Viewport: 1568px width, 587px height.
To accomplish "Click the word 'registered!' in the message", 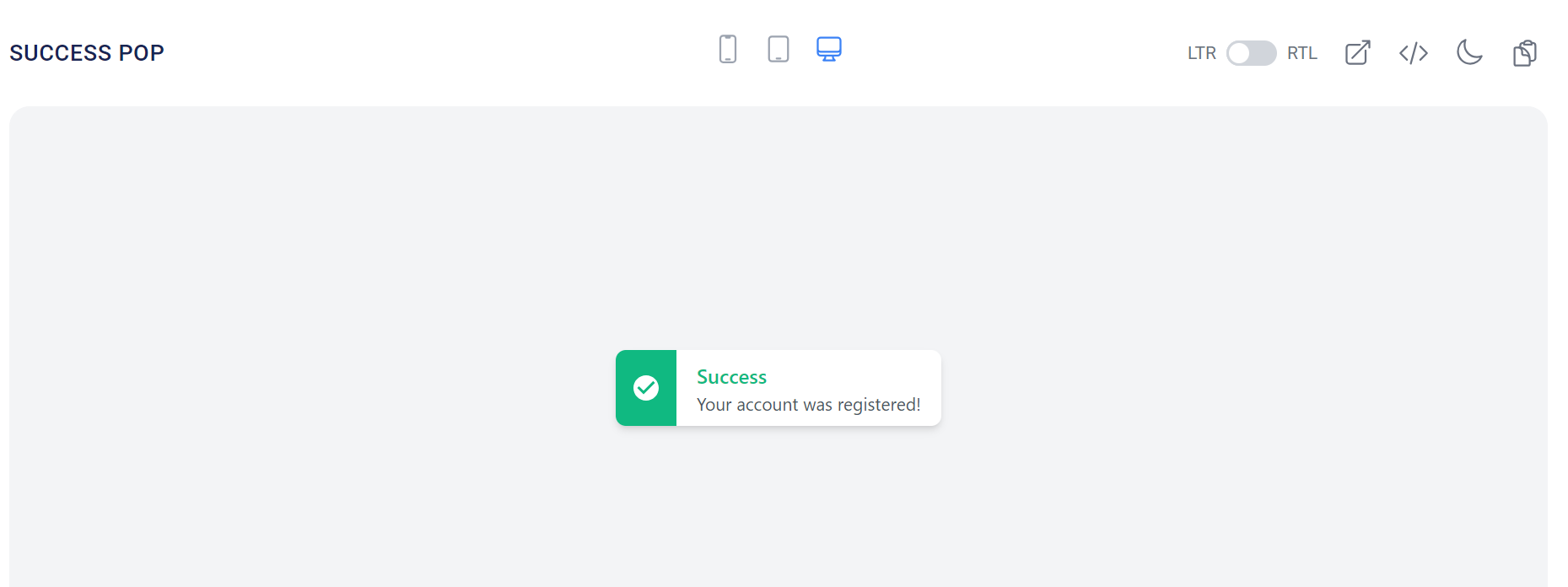I will [879, 406].
